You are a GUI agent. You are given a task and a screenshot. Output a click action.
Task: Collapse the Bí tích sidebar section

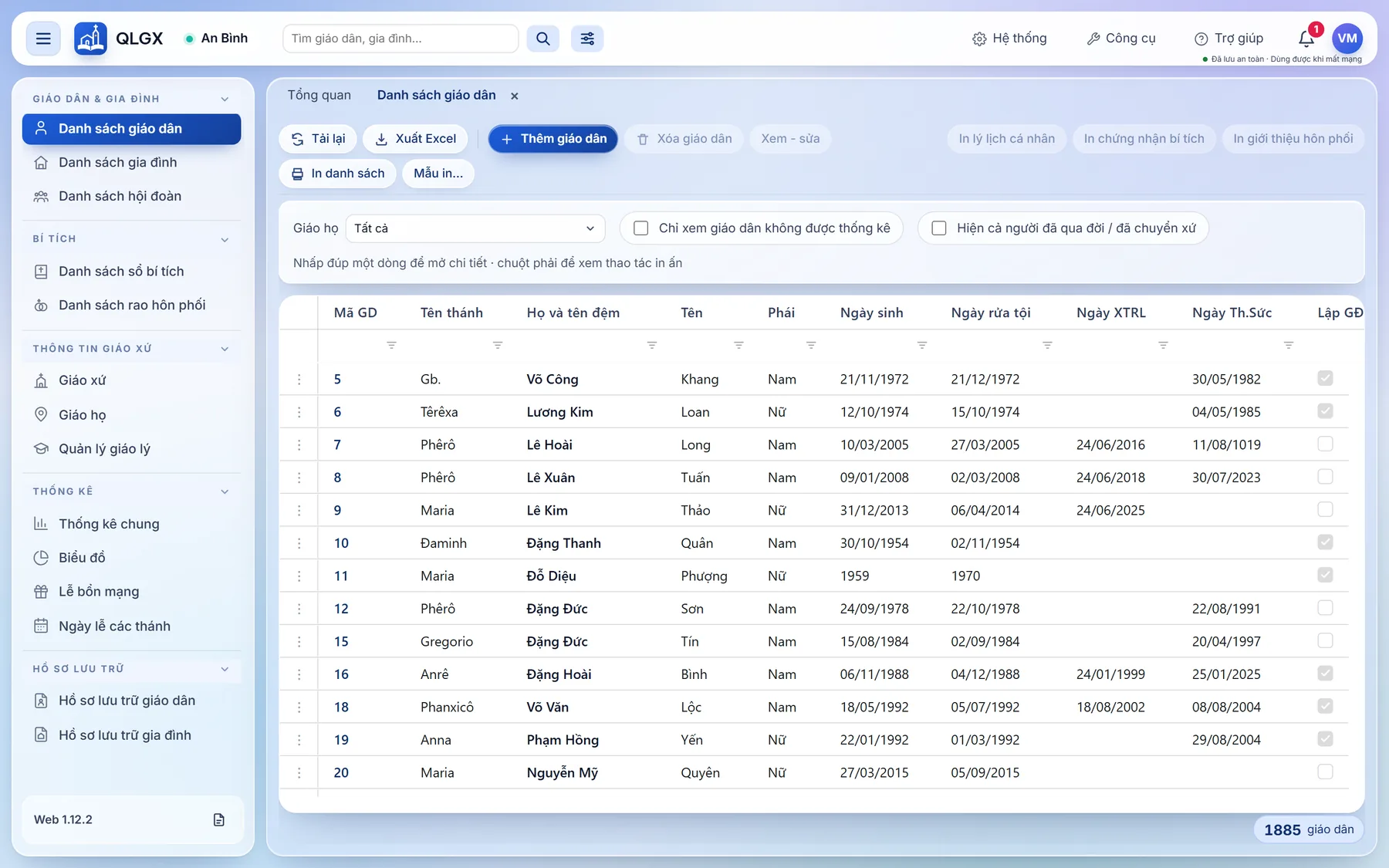pos(225,239)
